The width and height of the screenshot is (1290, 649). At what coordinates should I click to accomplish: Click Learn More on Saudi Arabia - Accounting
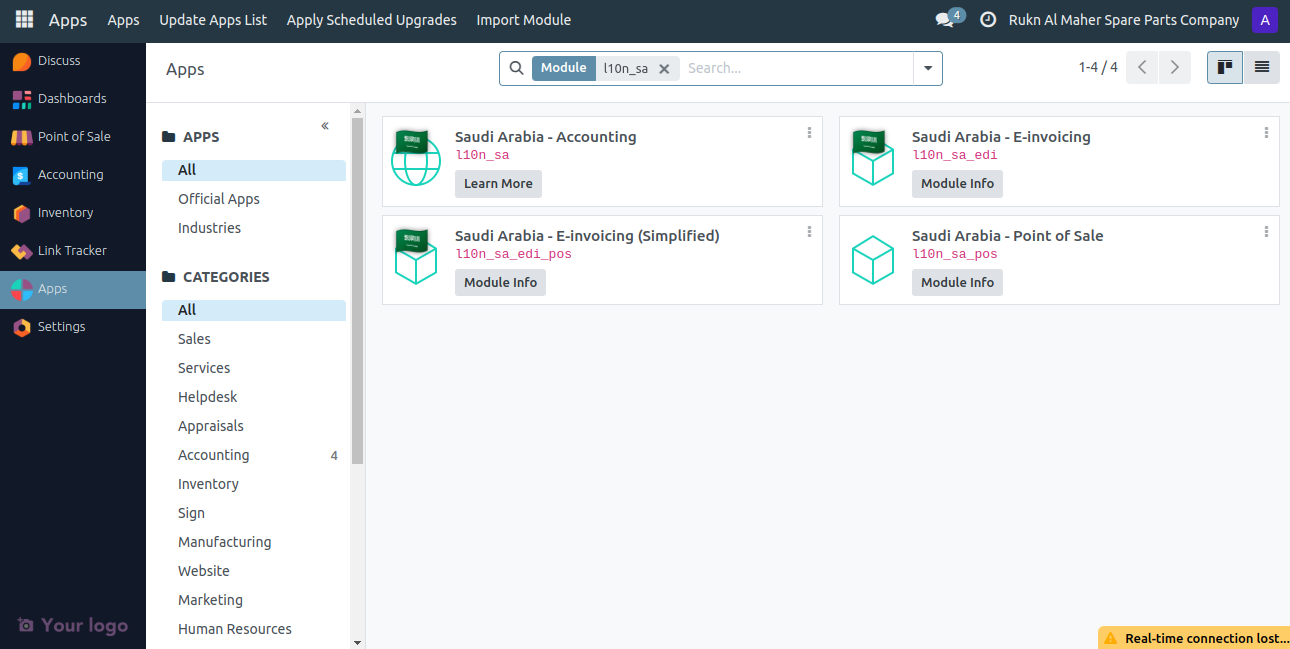click(498, 183)
